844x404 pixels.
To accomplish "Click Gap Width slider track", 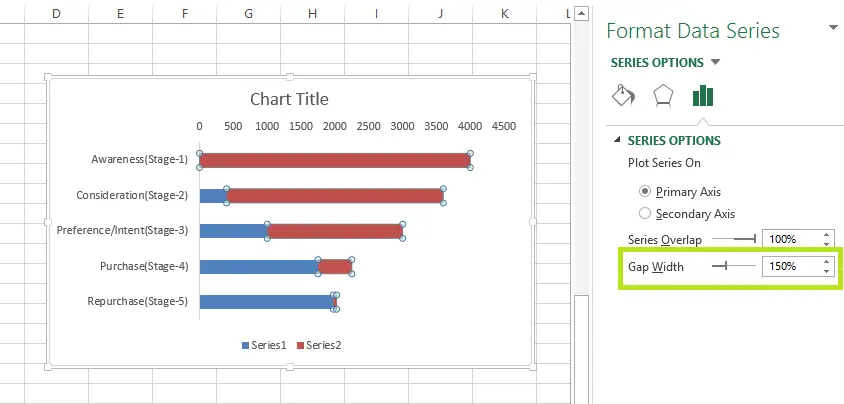I will pyautogui.click(x=734, y=265).
